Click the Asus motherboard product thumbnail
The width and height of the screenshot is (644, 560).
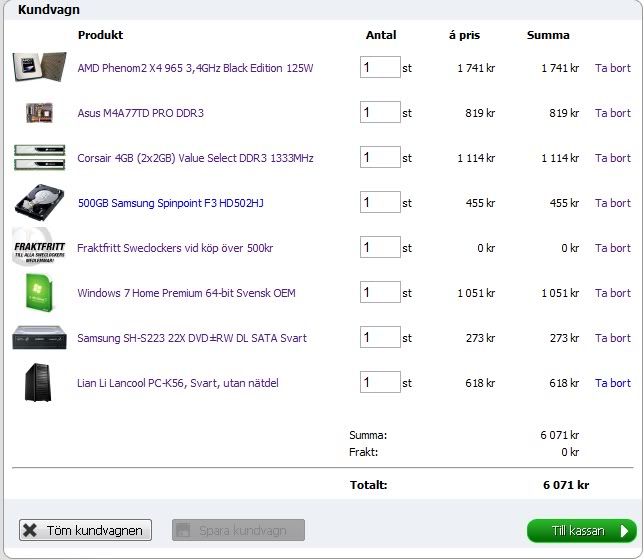(x=39, y=113)
